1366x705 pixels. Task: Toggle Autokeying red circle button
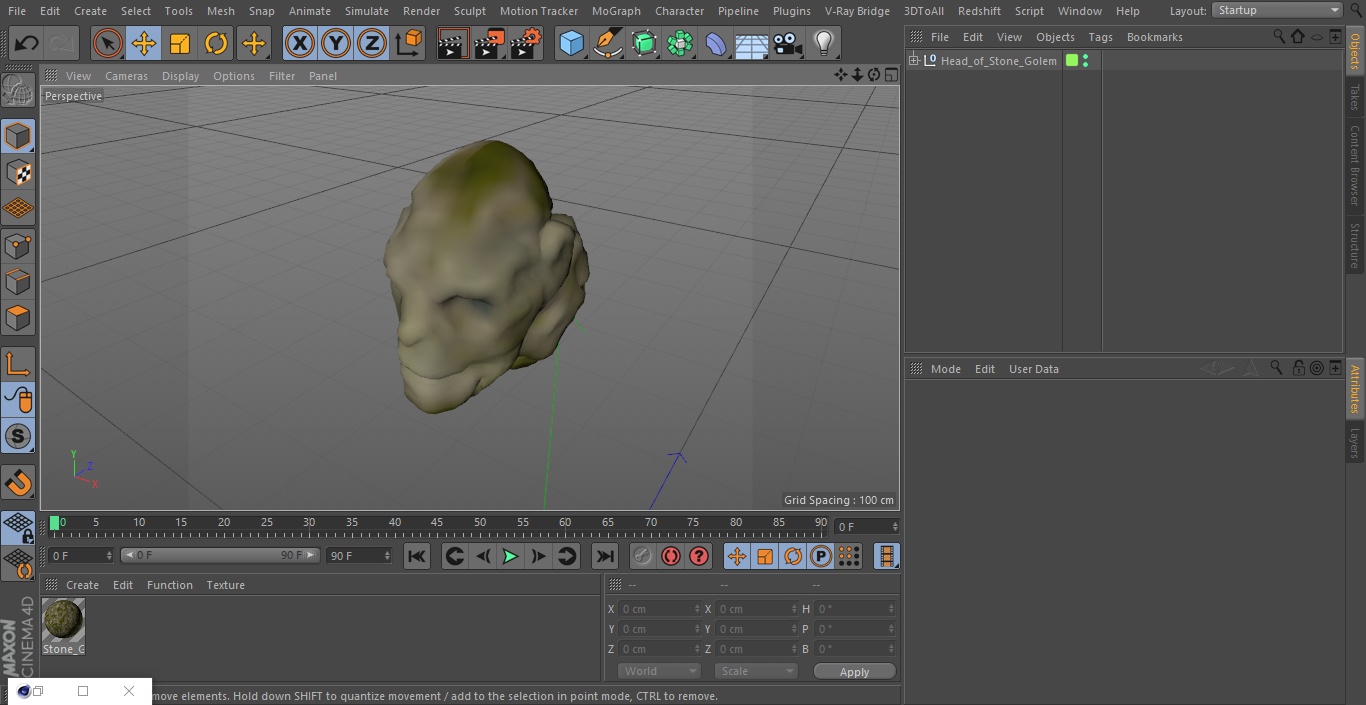click(671, 556)
